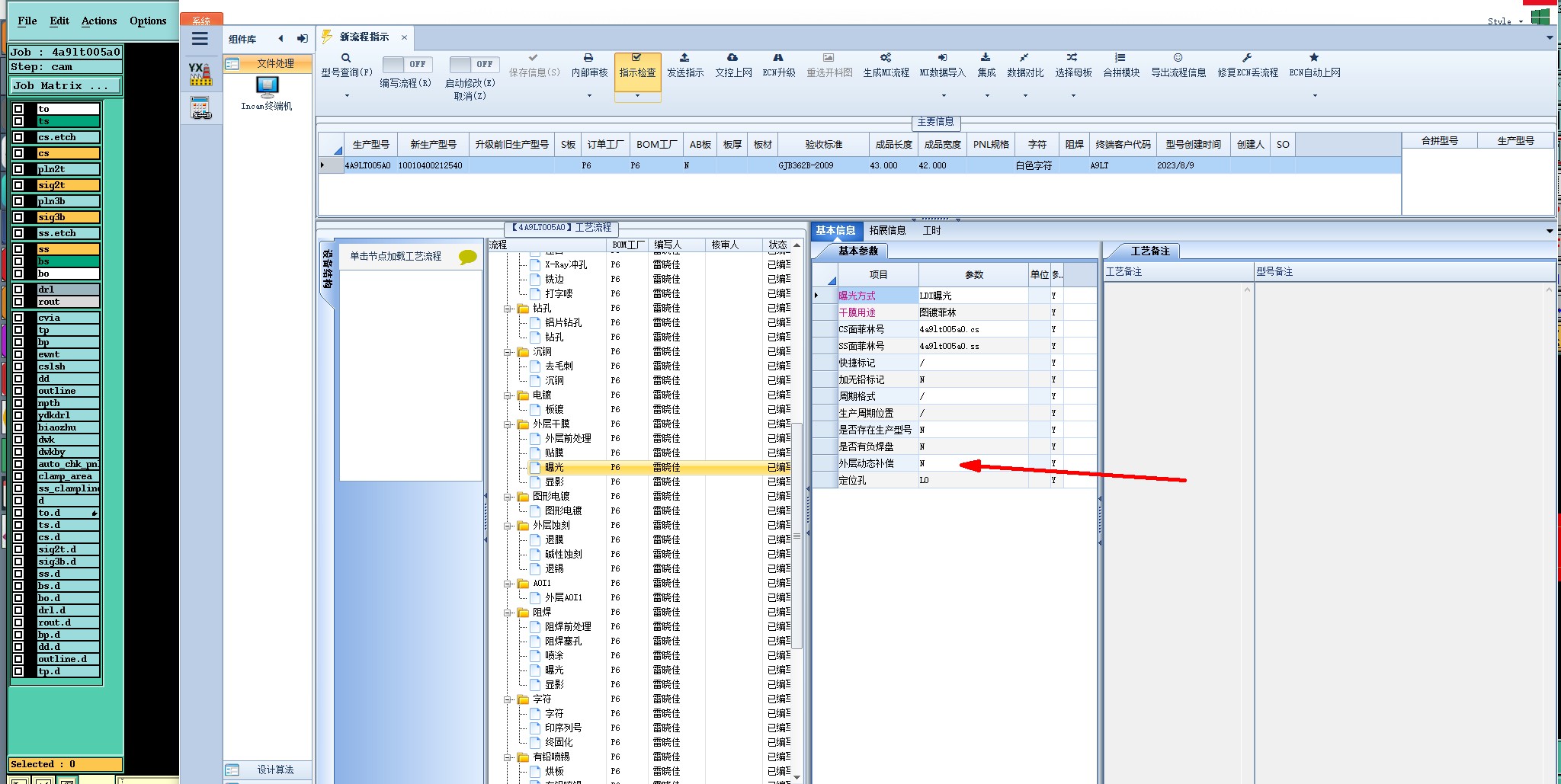The height and width of the screenshot is (784, 1561).
Task: Toggle the 编写流程(R) OFF switch
Action: click(x=407, y=65)
